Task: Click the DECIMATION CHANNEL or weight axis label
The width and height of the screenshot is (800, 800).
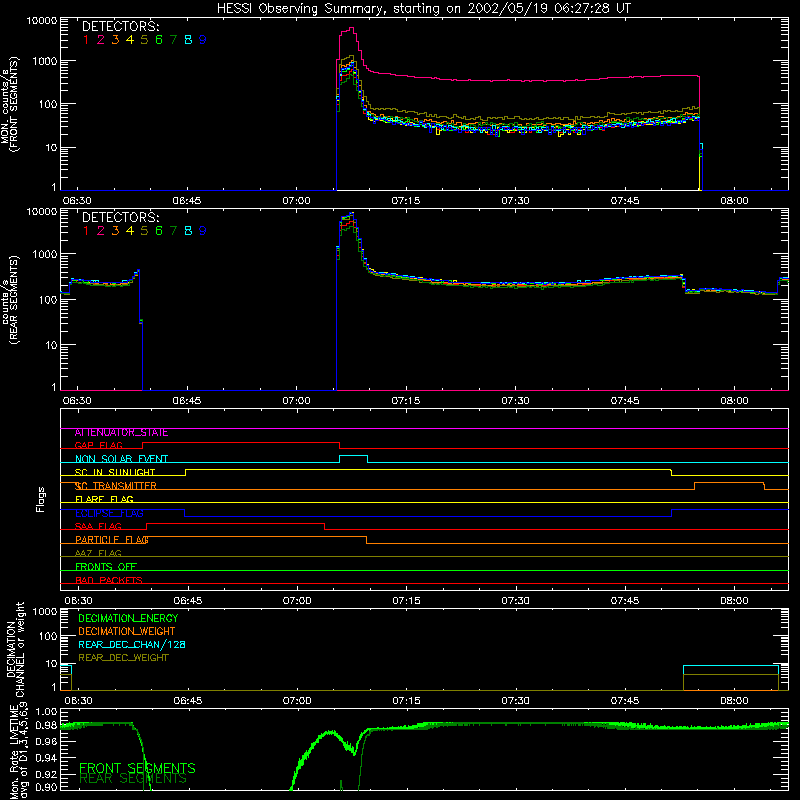Action: tap(15, 649)
